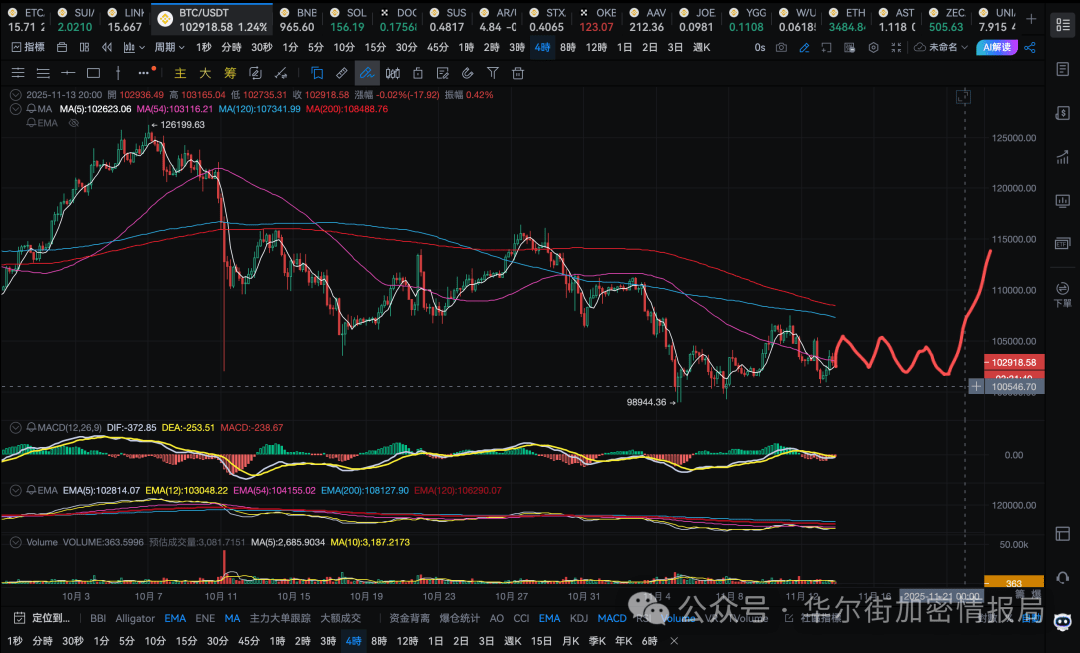The width and height of the screenshot is (1080, 653).
Task: Switch to the SOL ticker tab
Action: tap(347, 20)
